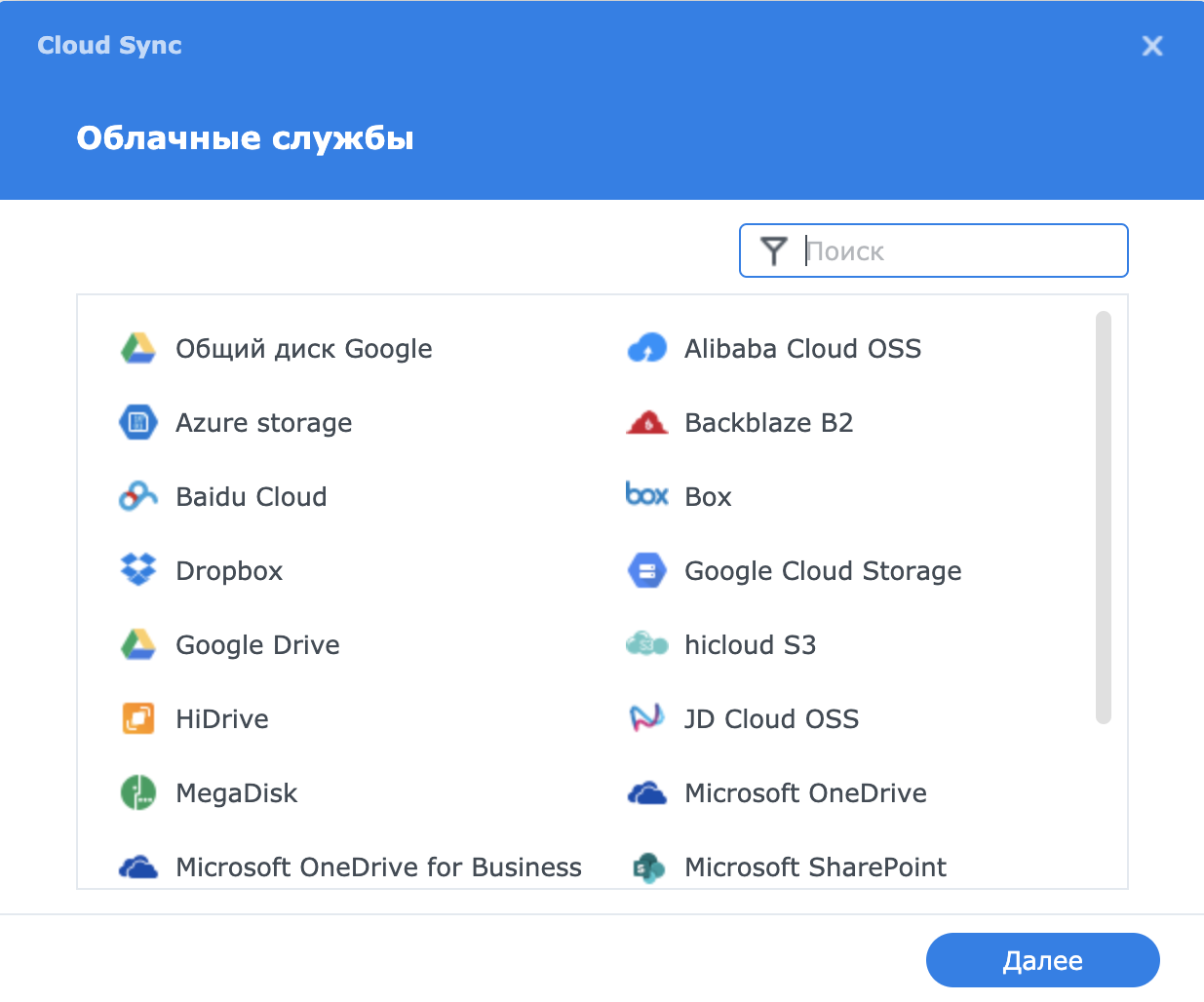Select the Azure storage hexagon icon
This screenshot has width=1204, height=1002.
(138, 422)
